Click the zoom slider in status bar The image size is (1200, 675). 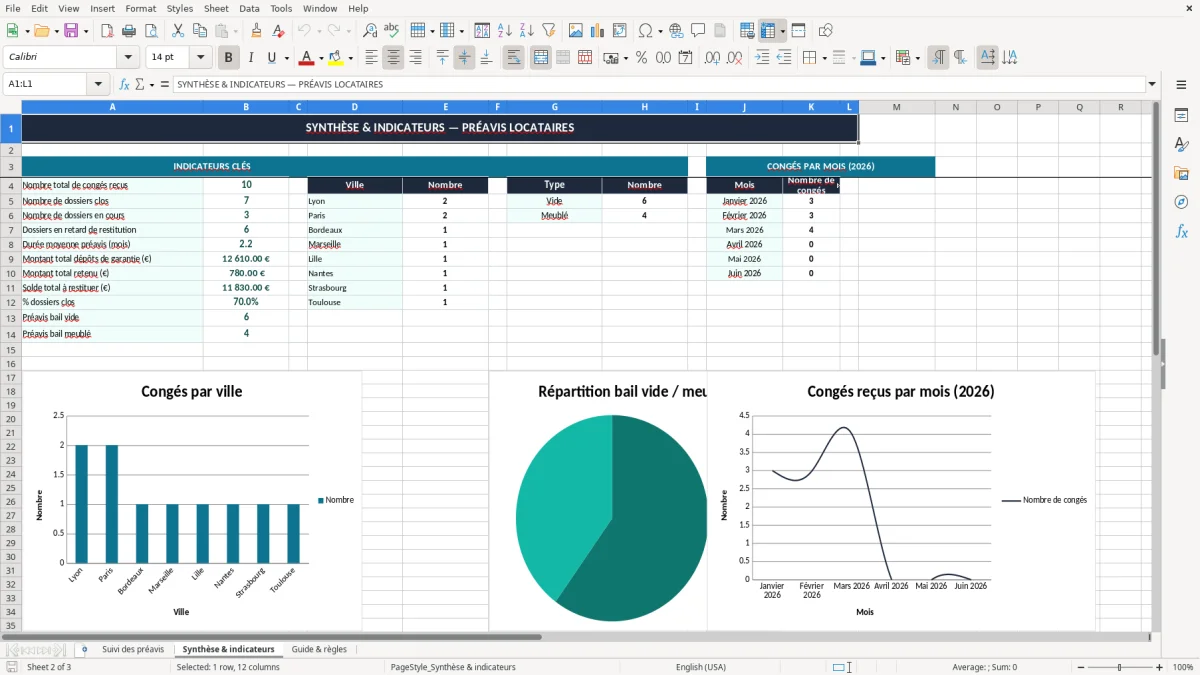(x=1119, y=667)
